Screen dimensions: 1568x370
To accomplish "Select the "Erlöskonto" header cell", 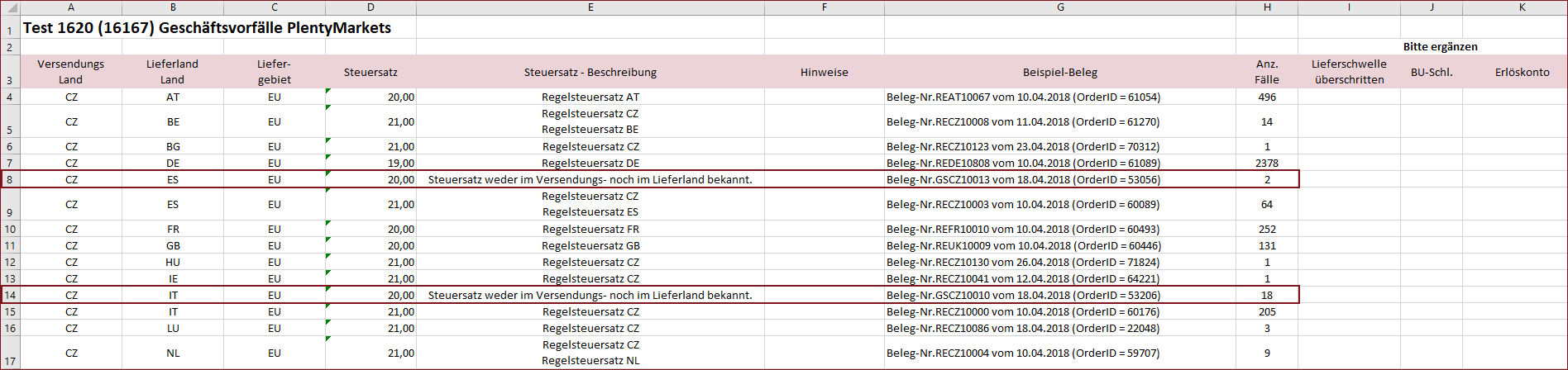I will (x=1522, y=72).
